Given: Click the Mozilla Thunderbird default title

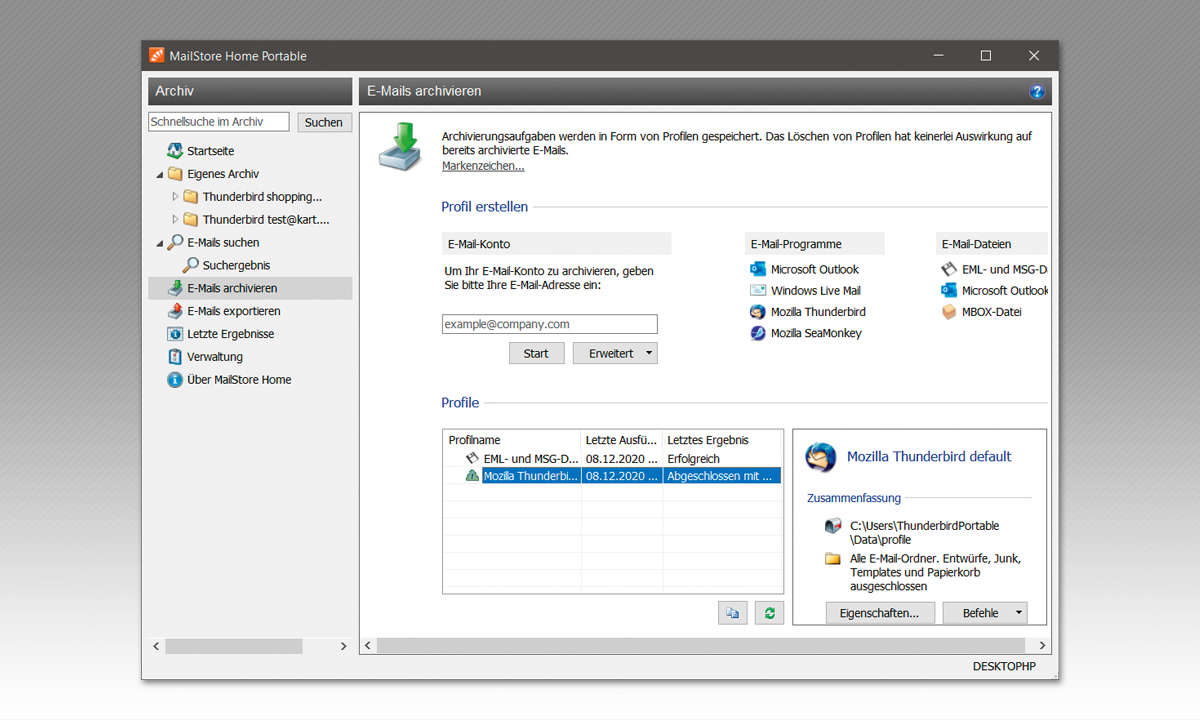Looking at the screenshot, I should pyautogui.click(x=929, y=456).
